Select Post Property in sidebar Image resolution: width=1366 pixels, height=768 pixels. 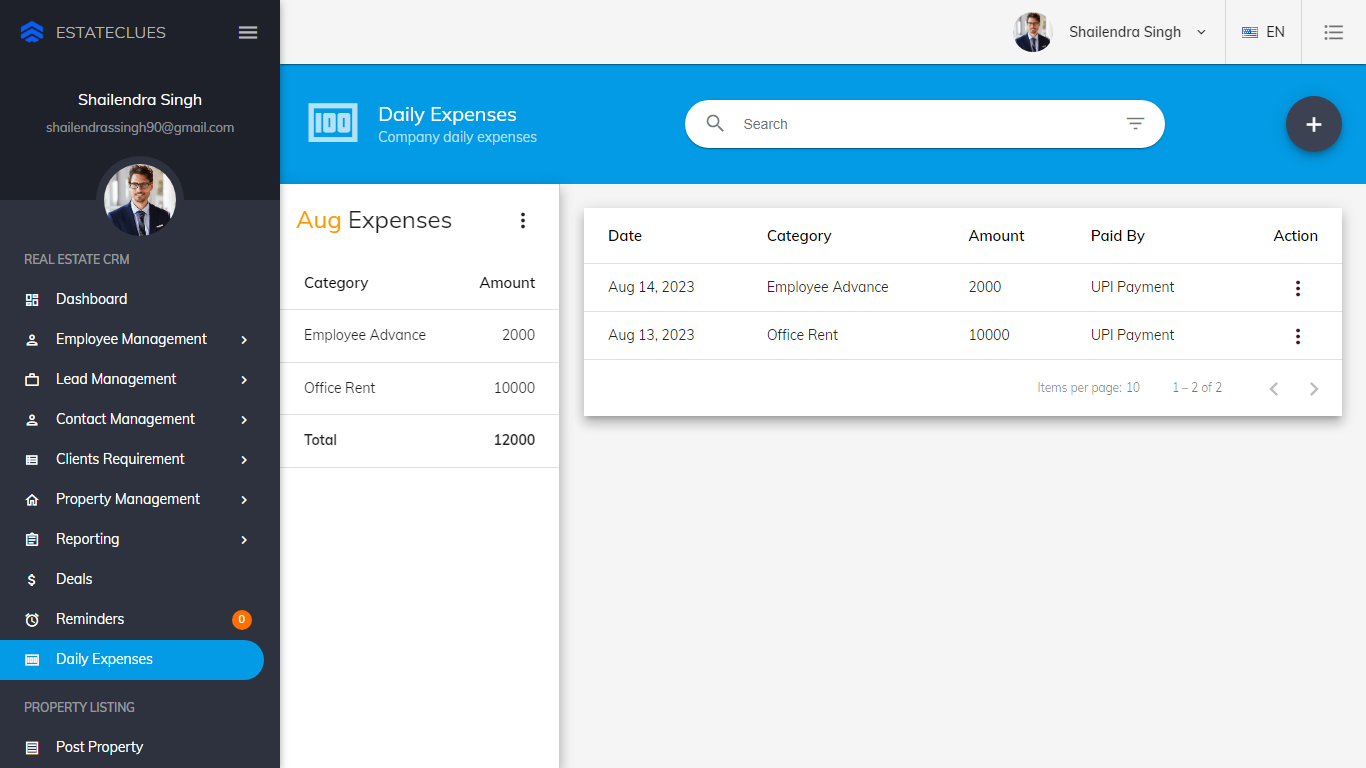pos(99,747)
